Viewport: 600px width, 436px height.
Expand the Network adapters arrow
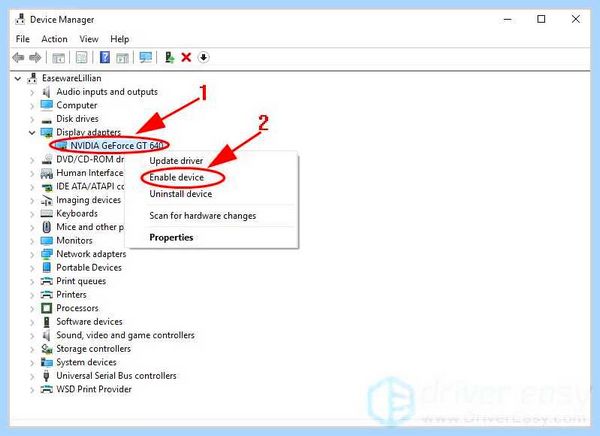[x=32, y=255]
